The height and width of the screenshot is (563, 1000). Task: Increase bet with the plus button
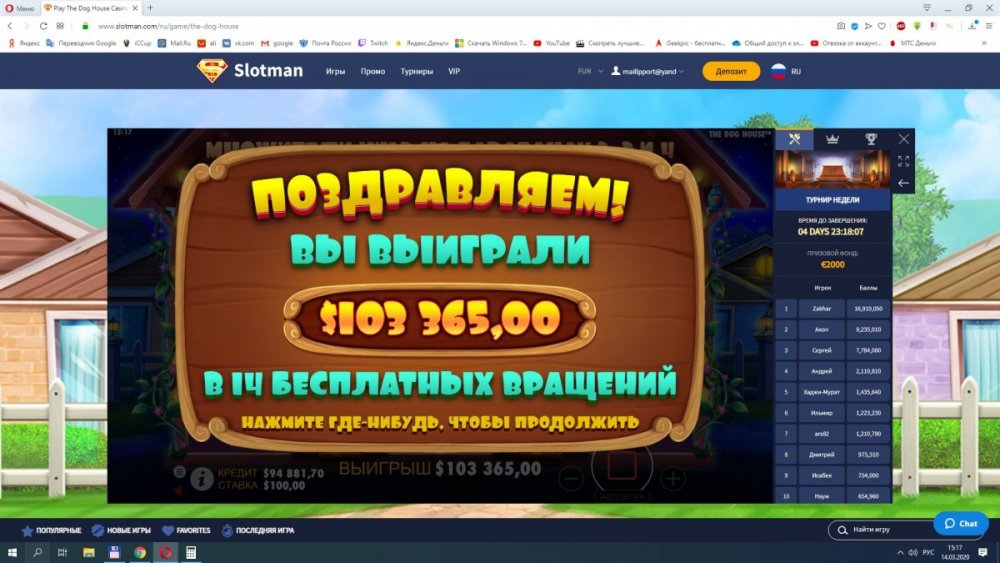click(x=673, y=479)
